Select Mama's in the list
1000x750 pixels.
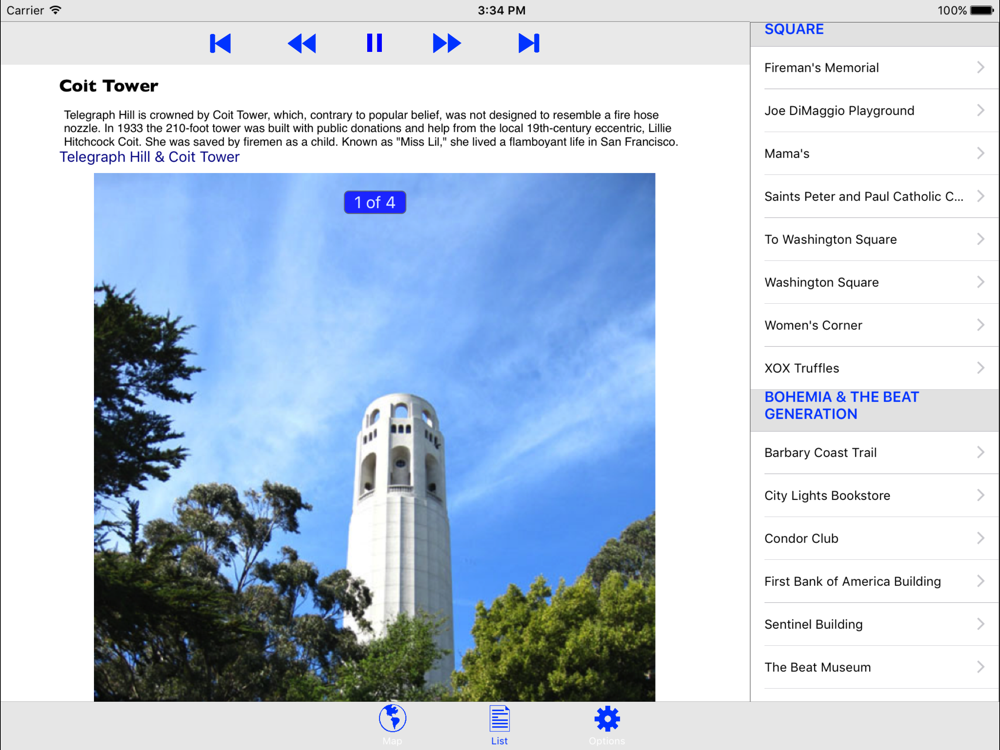875,153
